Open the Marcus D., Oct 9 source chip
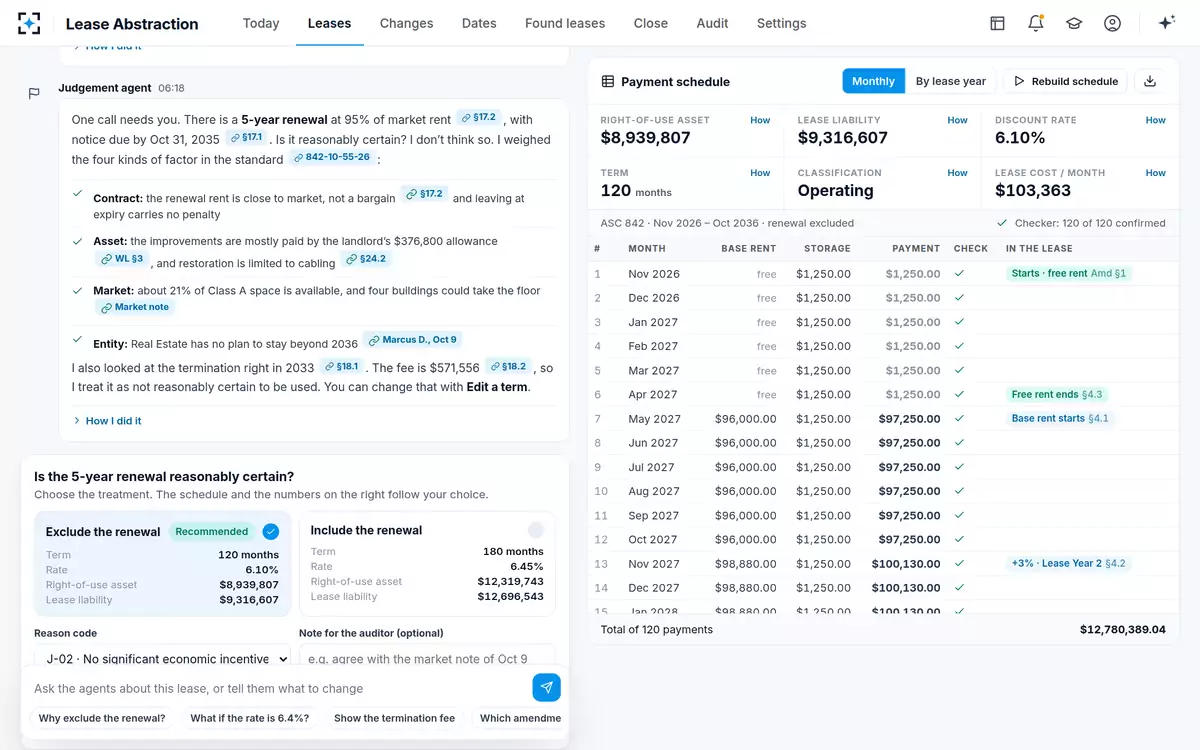Image resolution: width=1200 pixels, height=750 pixels. click(412, 340)
